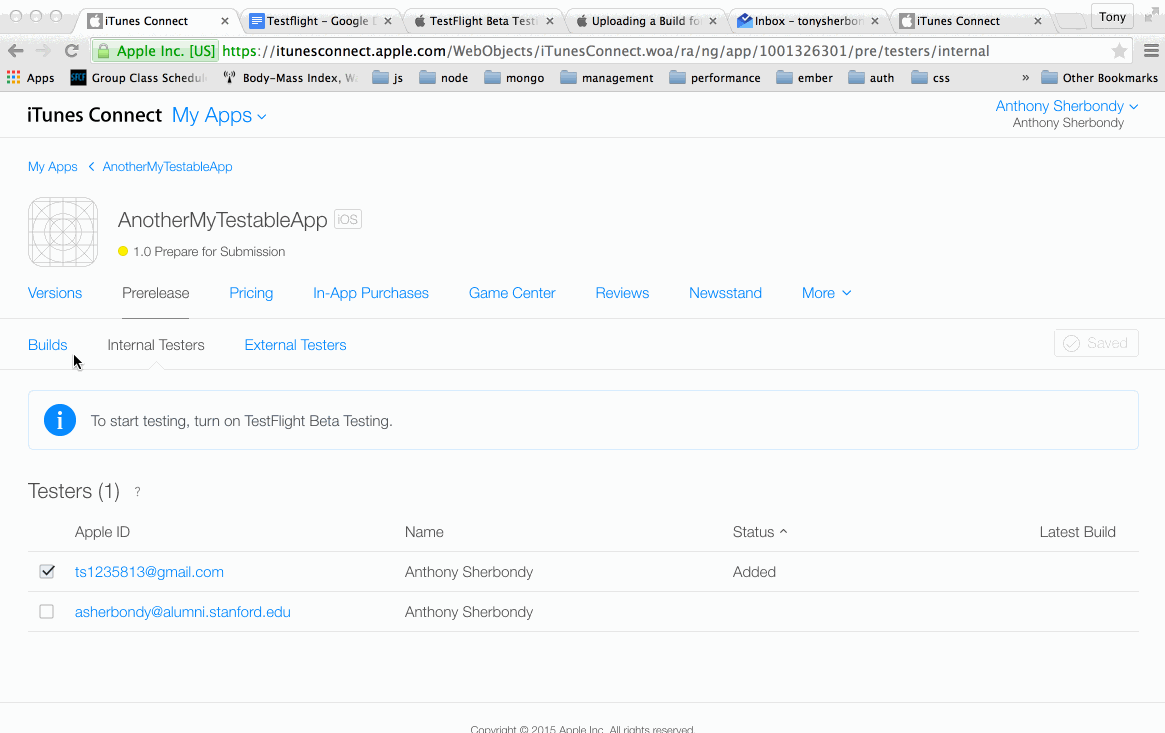Switch to the Reviews tab

(622, 293)
